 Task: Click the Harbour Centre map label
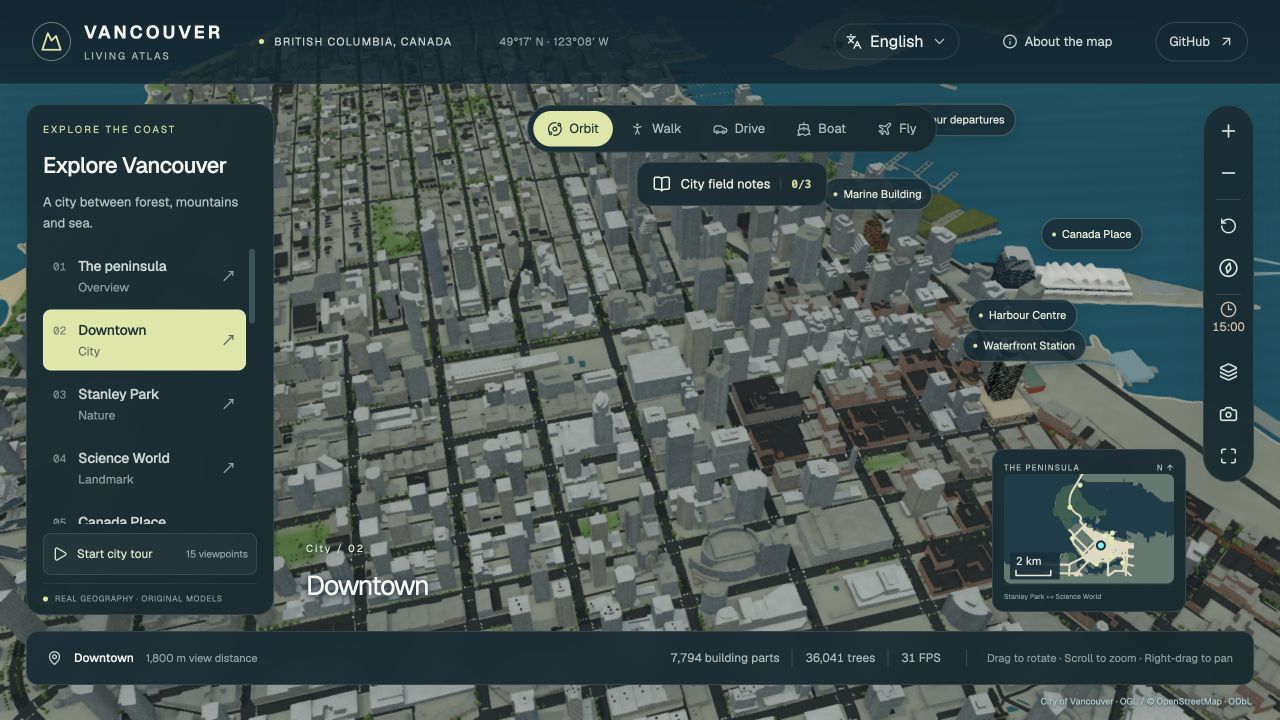pos(1022,315)
